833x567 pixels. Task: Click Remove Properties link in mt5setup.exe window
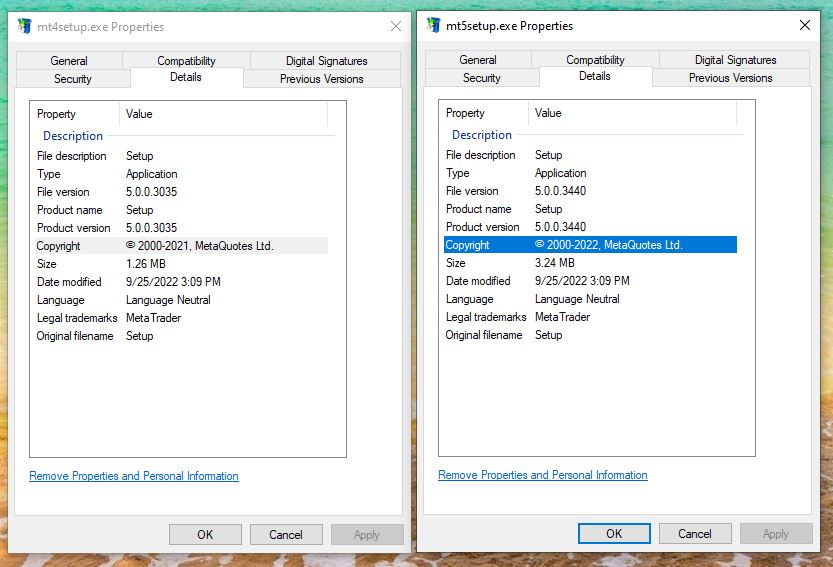click(x=543, y=475)
